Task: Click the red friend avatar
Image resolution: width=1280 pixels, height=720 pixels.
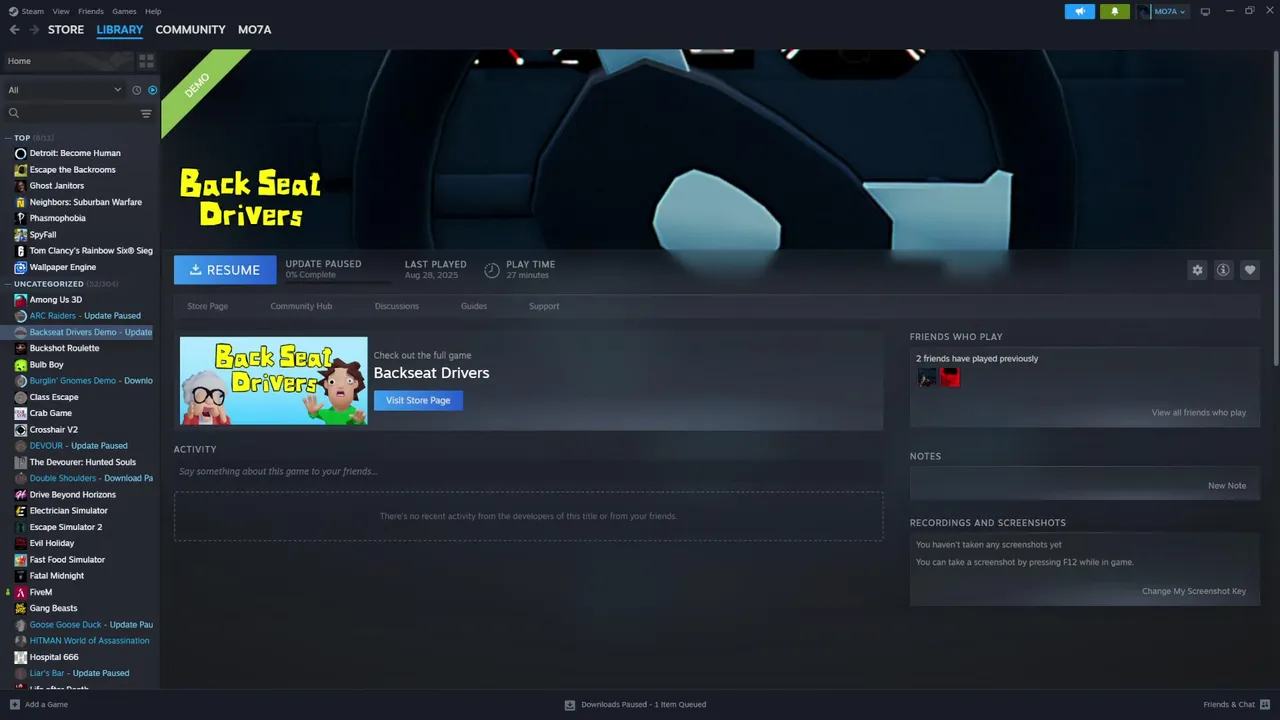Action: pyautogui.click(x=950, y=377)
